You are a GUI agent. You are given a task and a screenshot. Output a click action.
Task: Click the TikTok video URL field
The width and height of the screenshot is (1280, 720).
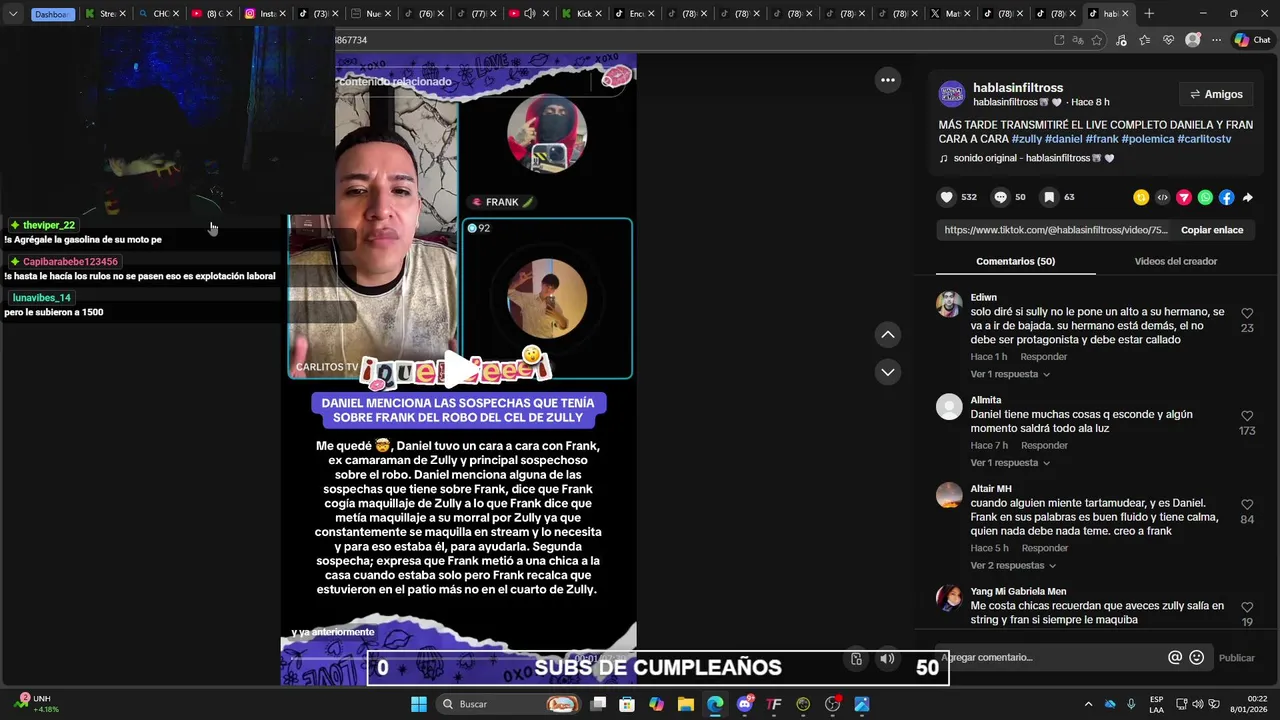1055,230
